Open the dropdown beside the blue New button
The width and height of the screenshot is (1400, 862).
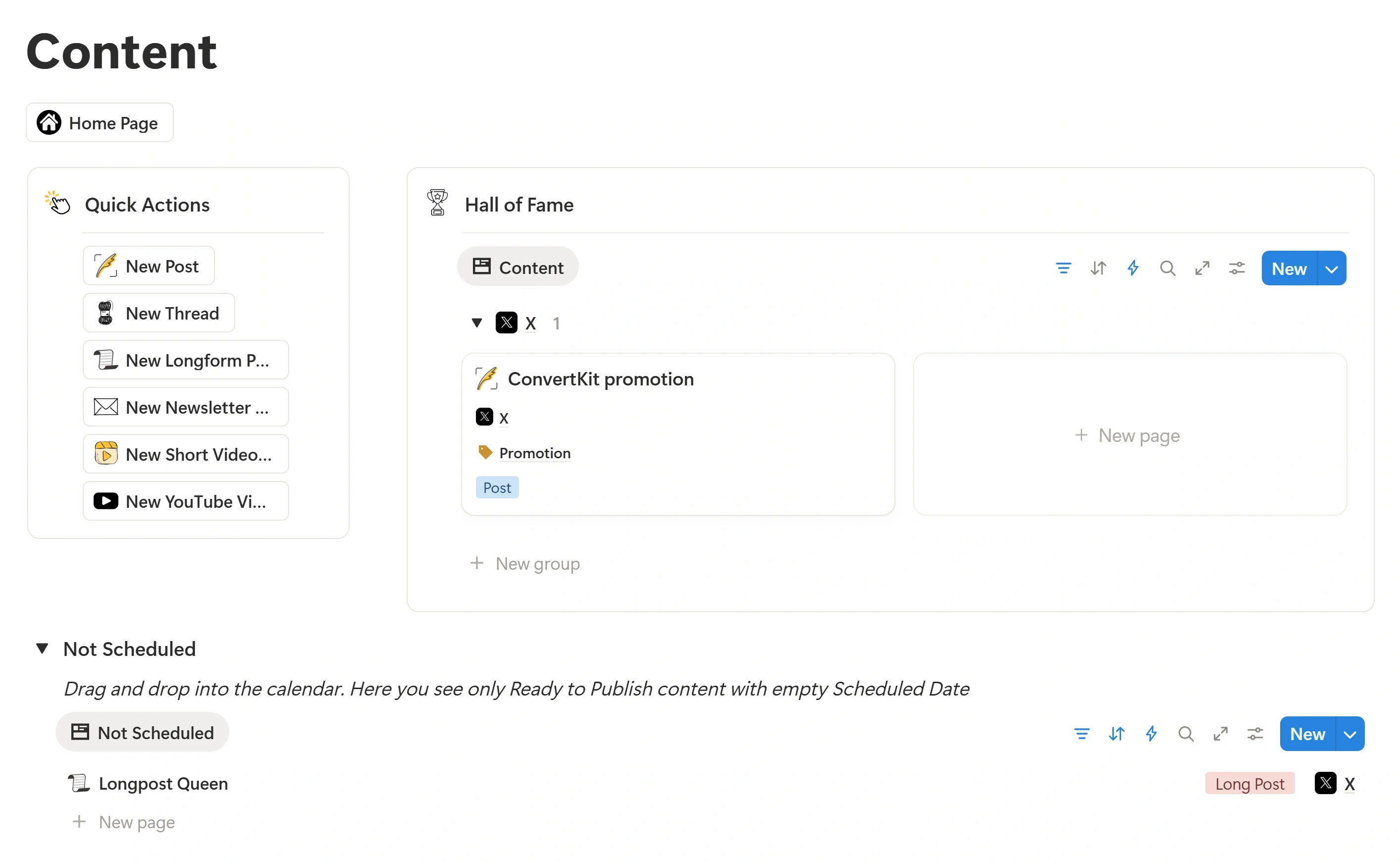coord(1332,268)
